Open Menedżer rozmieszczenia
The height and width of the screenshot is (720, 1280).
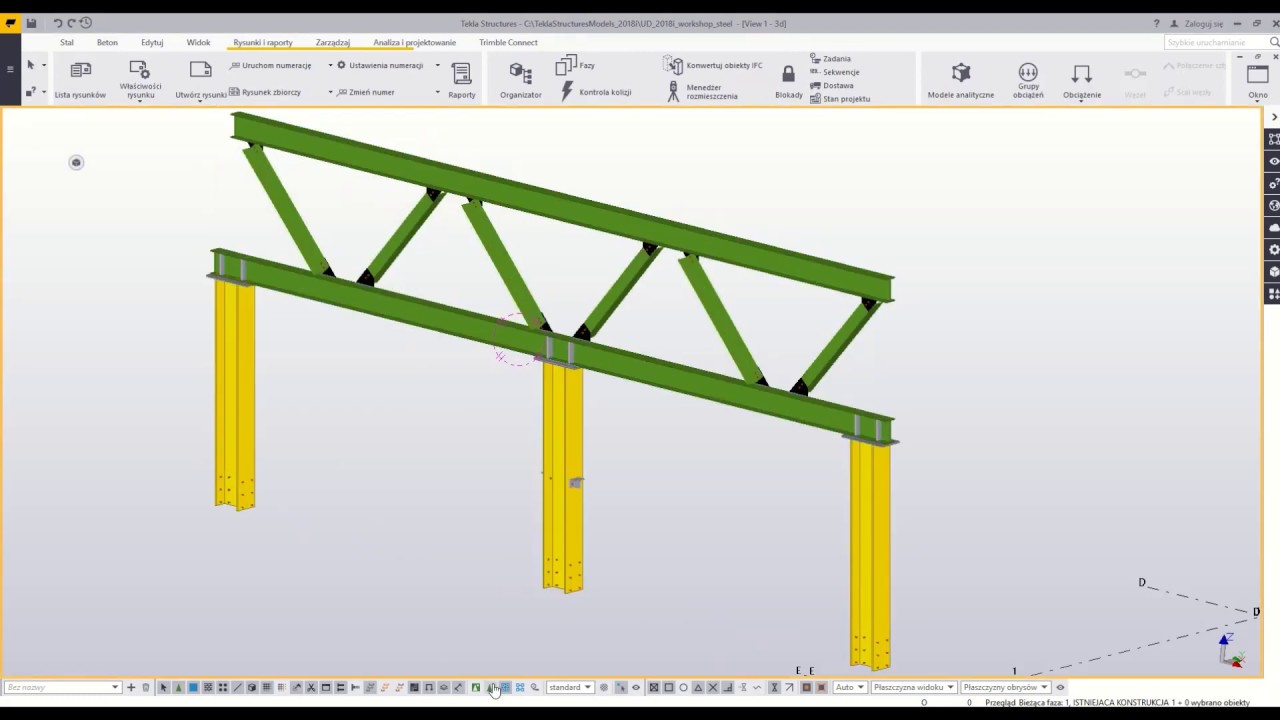coord(703,92)
